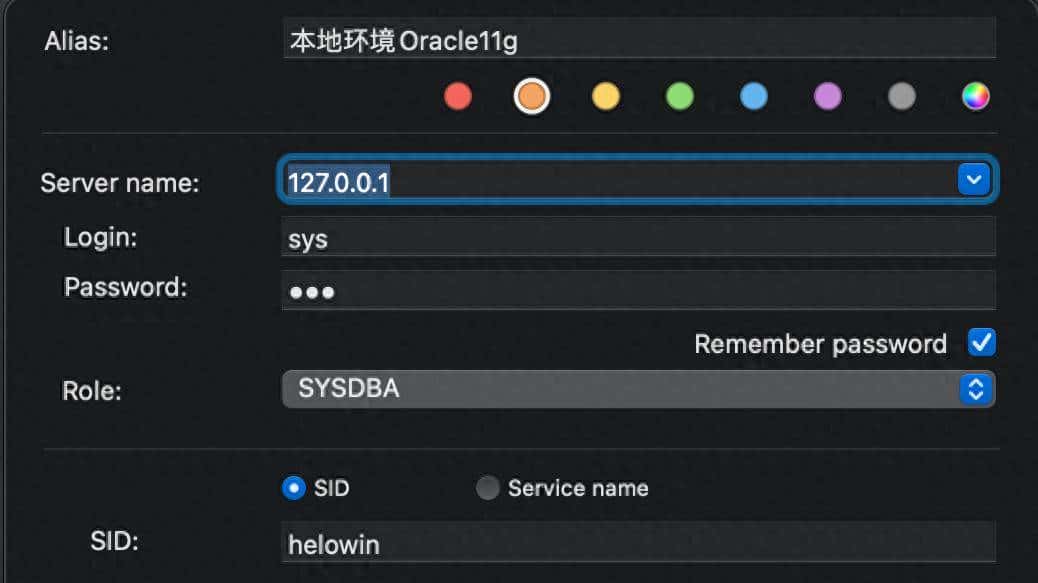This screenshot has width=1038, height=583.
Task: Select the green connection color
Action: [x=679, y=96]
